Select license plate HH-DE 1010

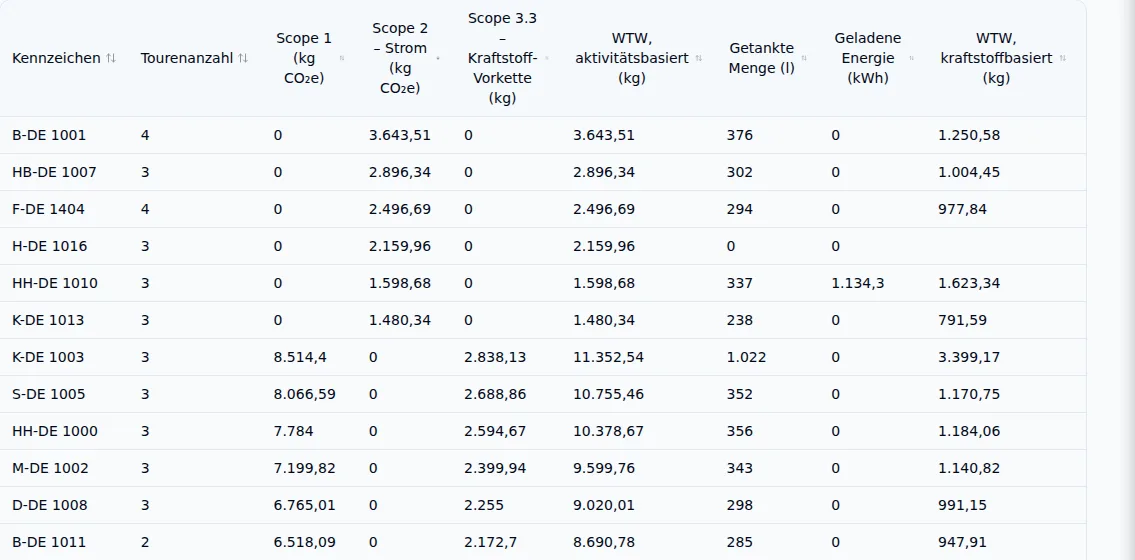pos(55,283)
